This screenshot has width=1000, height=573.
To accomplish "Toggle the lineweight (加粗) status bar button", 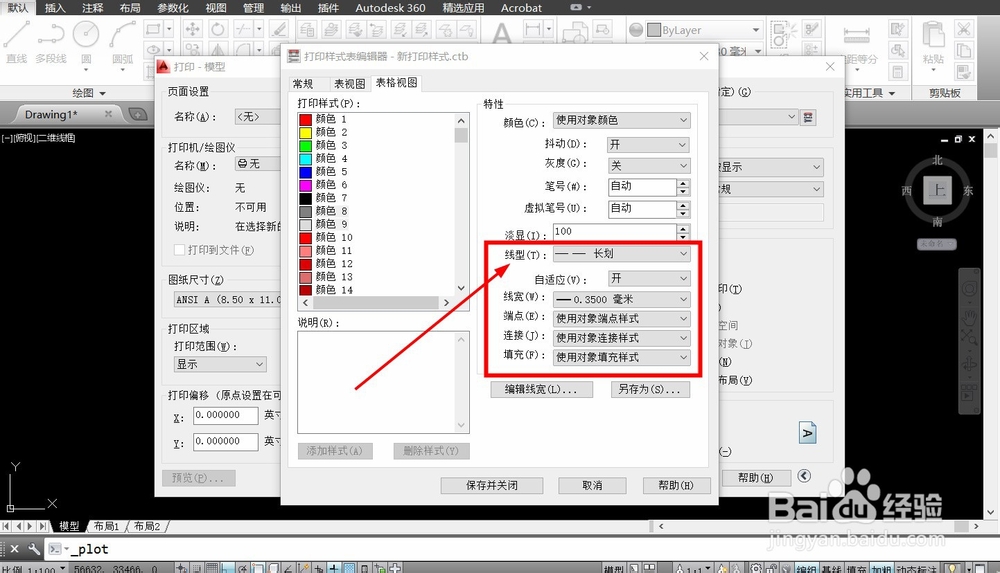I will pyautogui.click(x=881, y=569).
